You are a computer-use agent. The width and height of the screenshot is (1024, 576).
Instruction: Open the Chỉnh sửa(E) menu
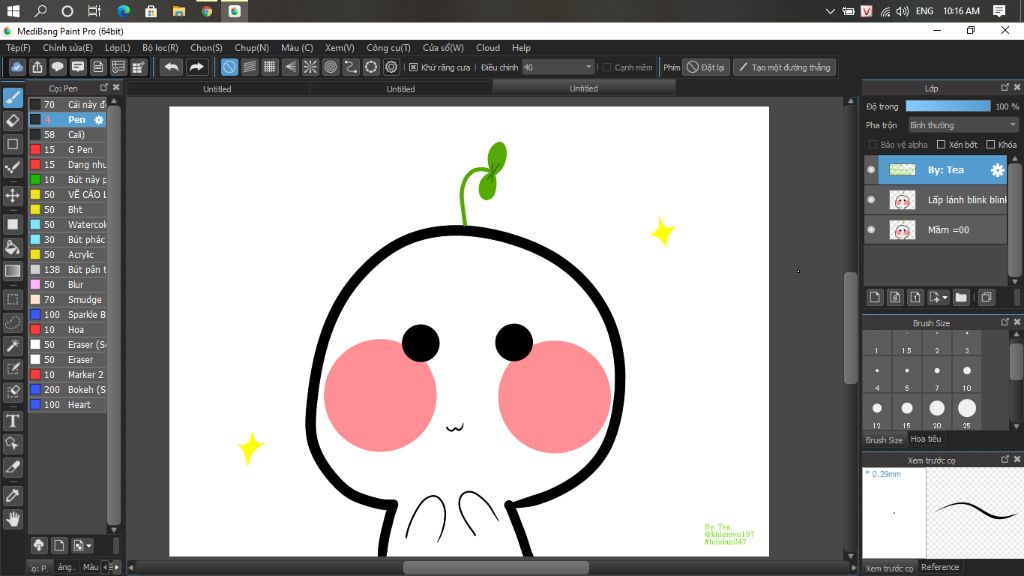point(67,48)
